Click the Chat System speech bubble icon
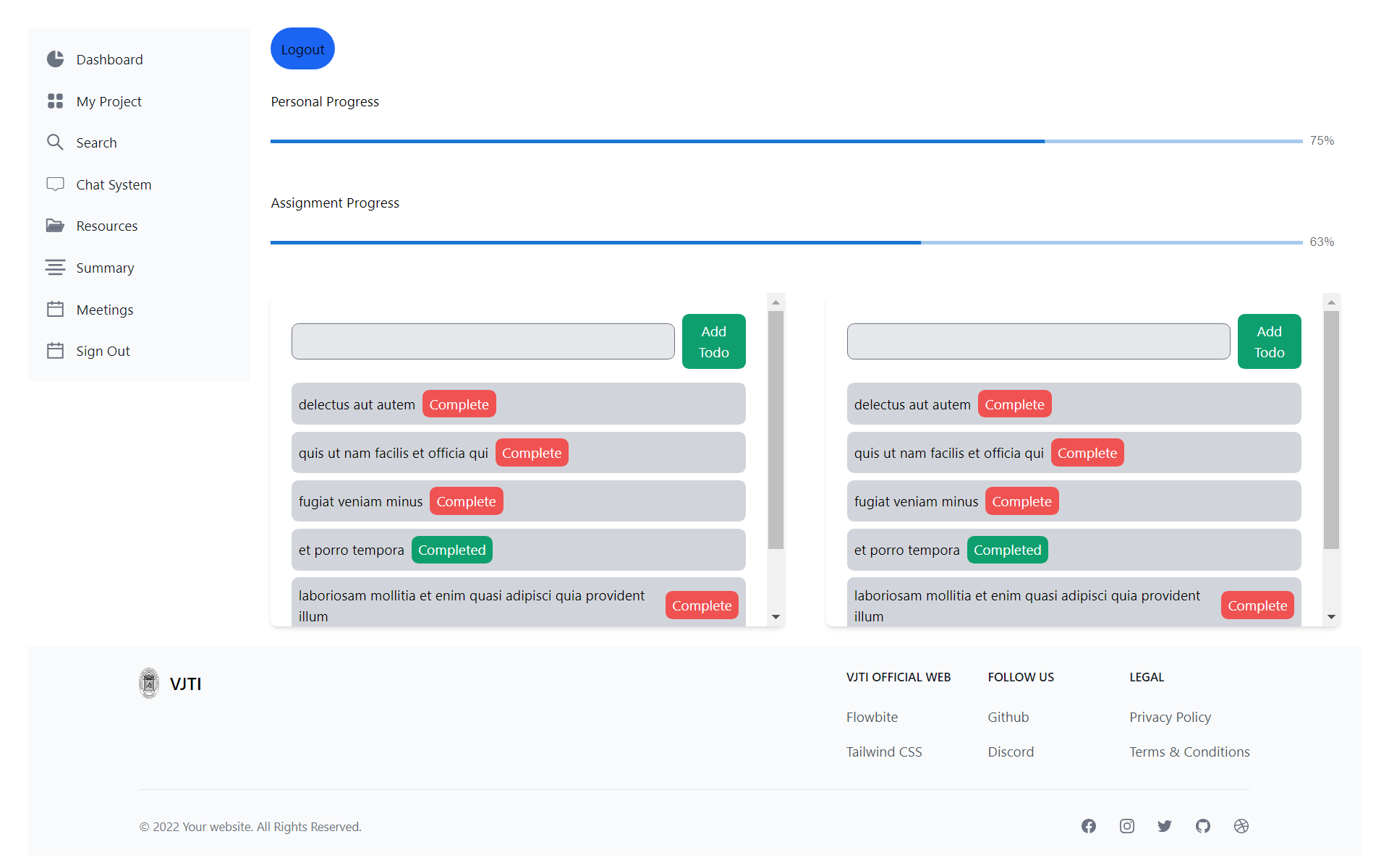1389x868 pixels. click(55, 184)
